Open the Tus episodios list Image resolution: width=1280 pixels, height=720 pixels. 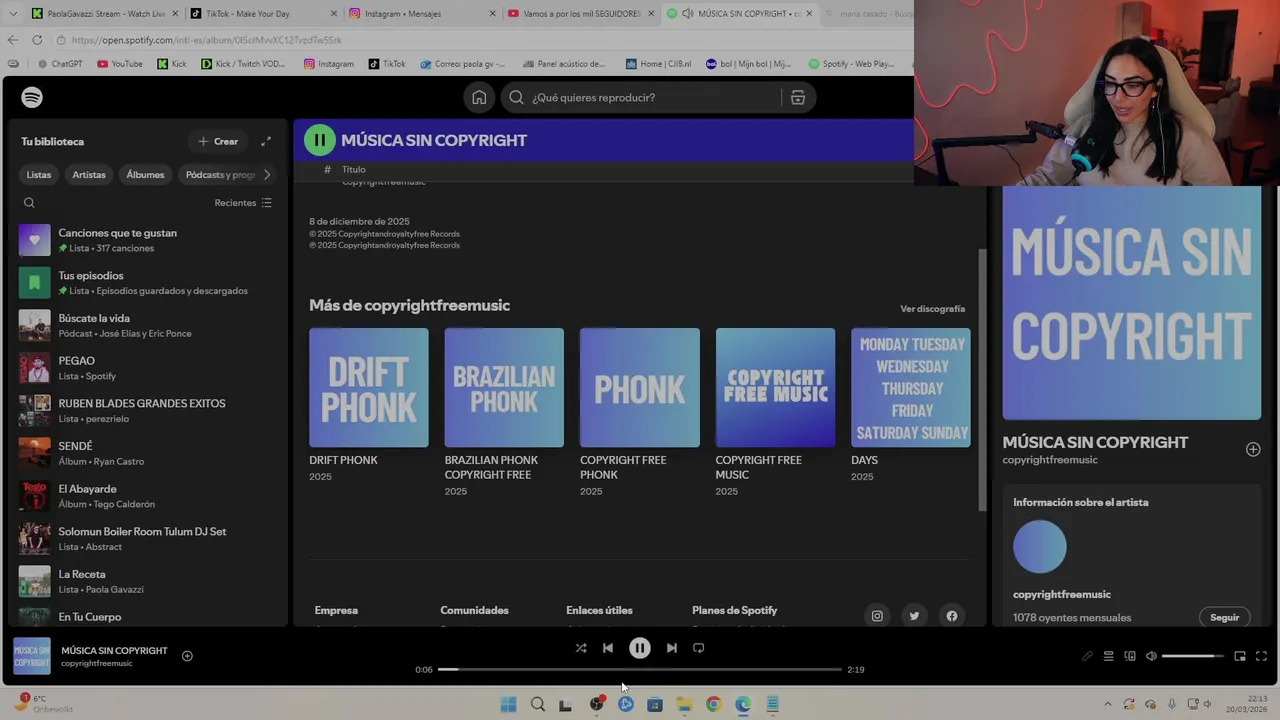[146, 283]
